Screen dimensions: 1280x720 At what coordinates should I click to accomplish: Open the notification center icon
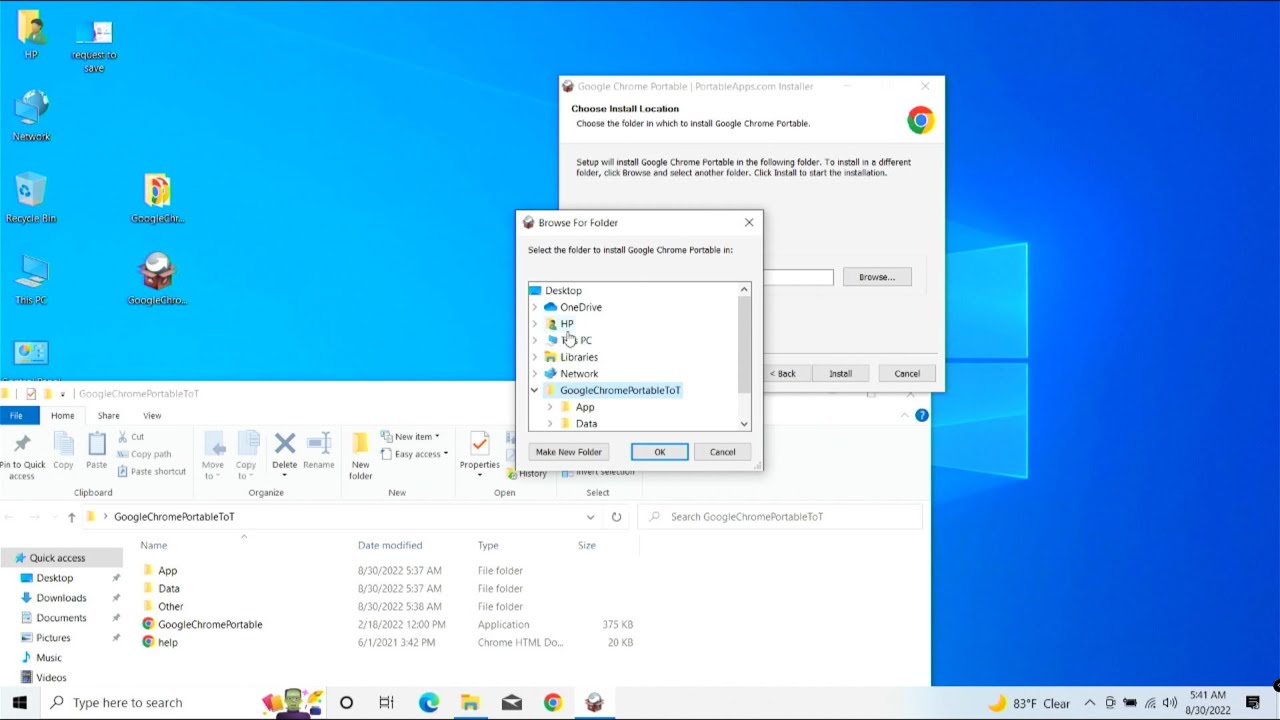1253,703
